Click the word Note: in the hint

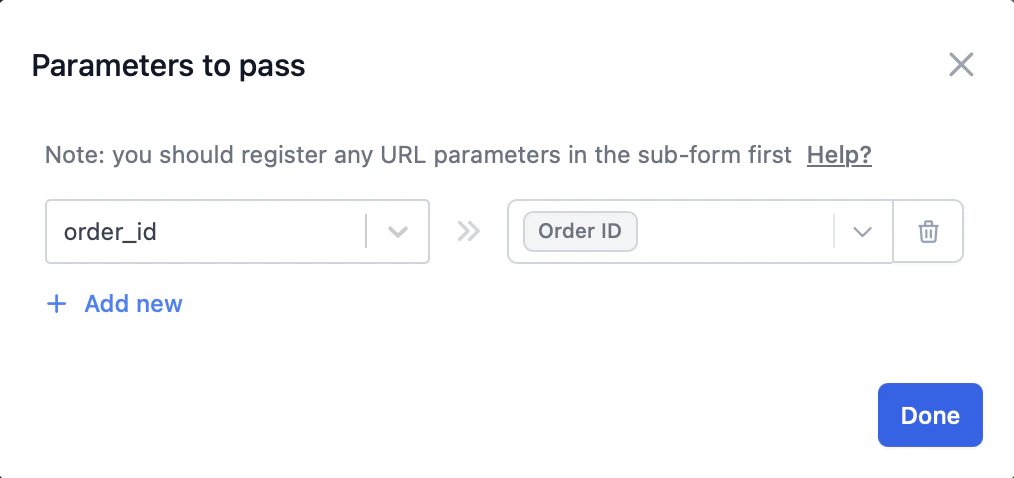(x=75, y=155)
